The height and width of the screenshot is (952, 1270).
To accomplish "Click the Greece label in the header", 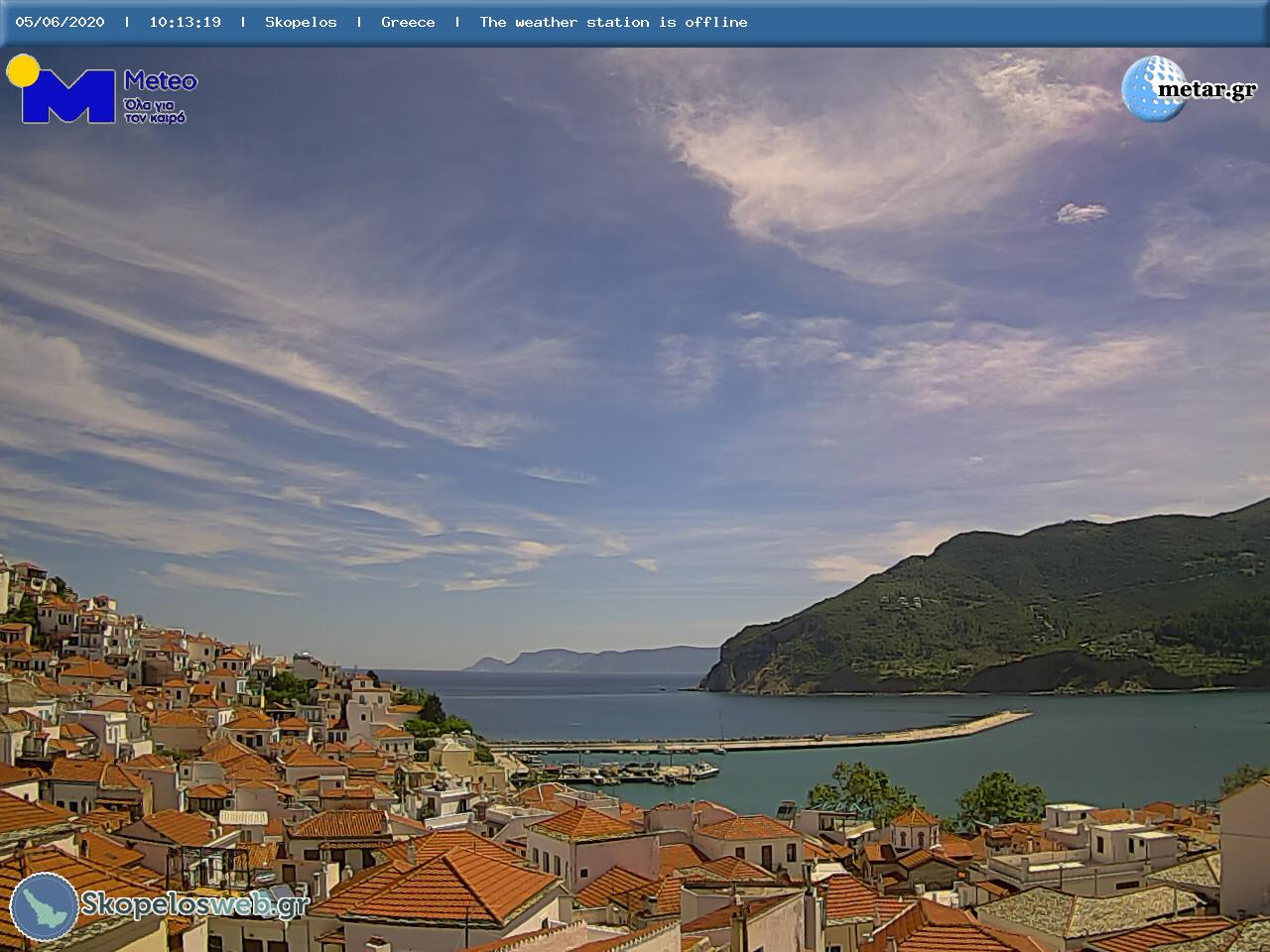I will tap(408, 22).
